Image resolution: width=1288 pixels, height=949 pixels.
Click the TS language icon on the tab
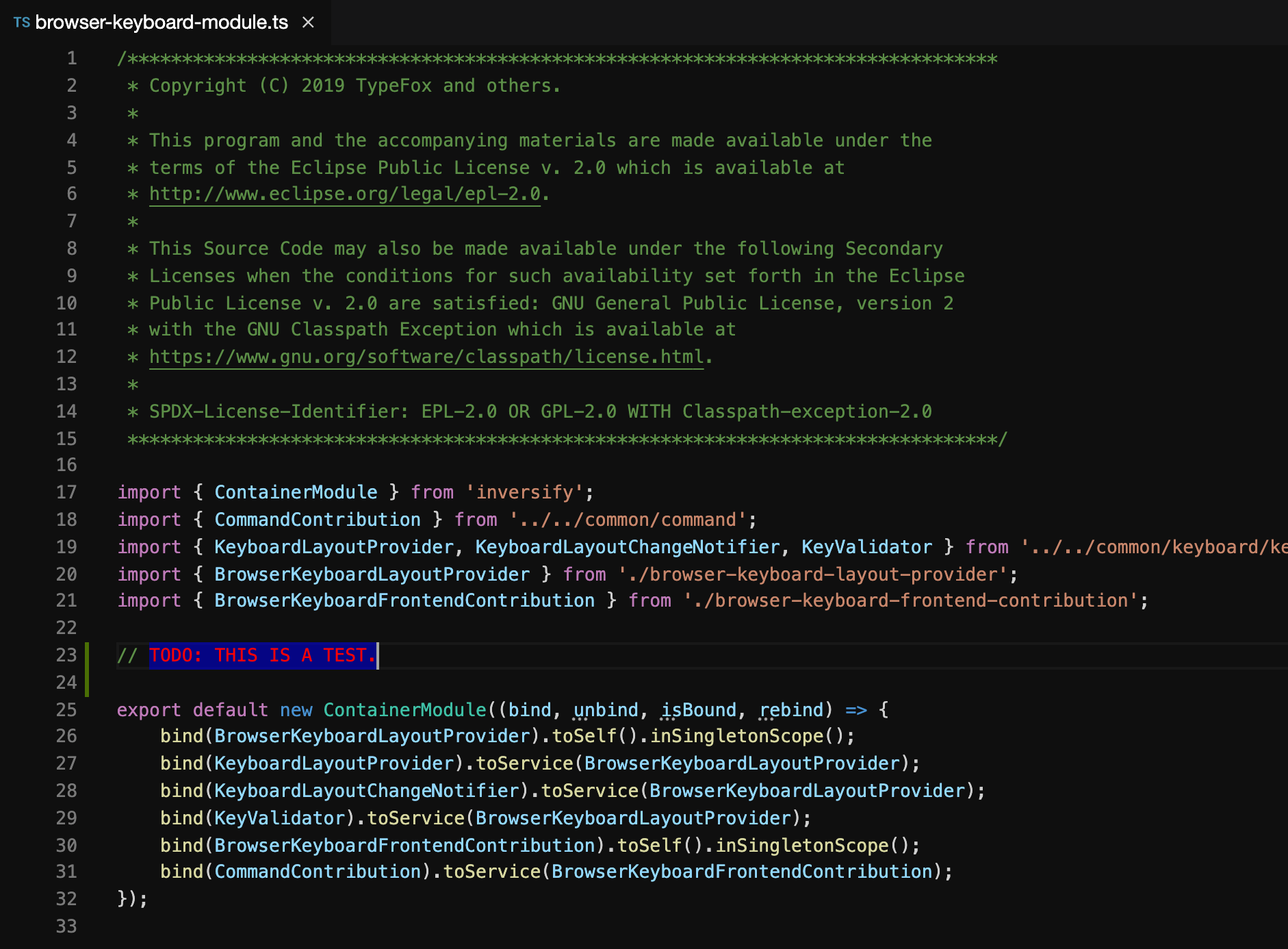click(22, 22)
